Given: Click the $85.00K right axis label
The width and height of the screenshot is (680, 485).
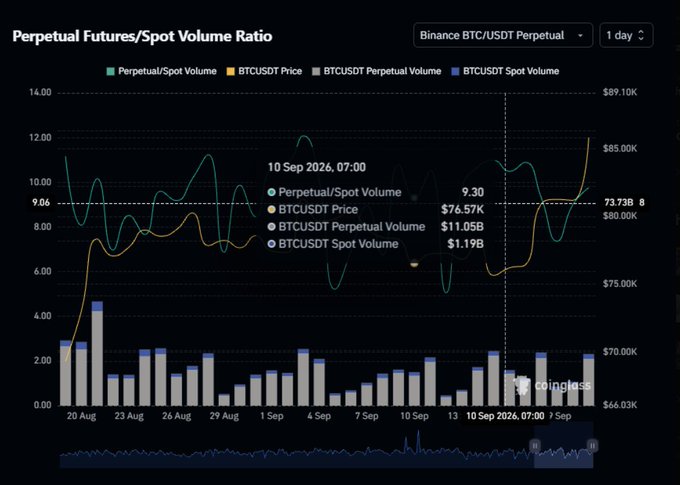Looking at the screenshot, I should (620, 148).
